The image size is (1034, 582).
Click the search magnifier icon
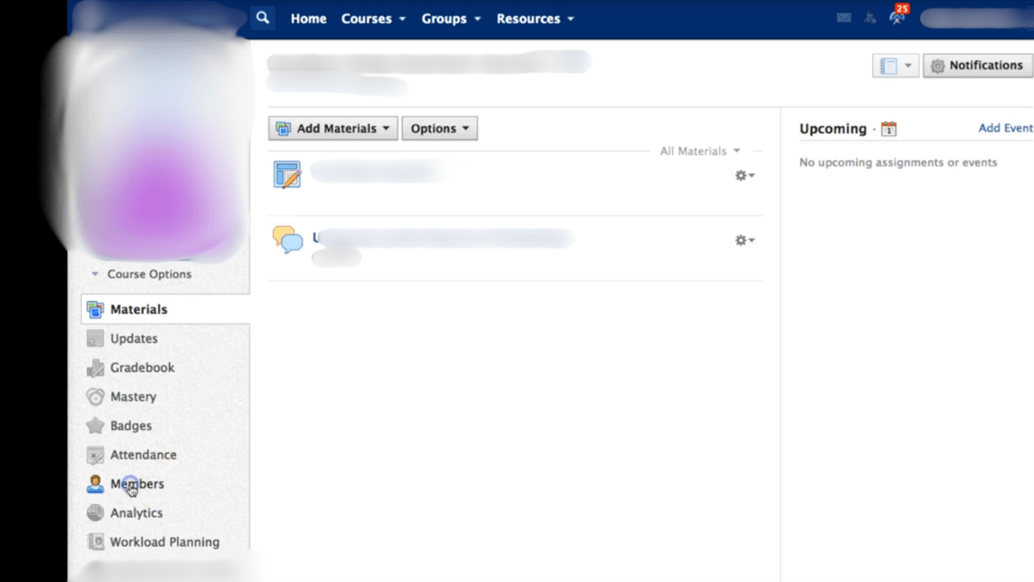(262, 18)
